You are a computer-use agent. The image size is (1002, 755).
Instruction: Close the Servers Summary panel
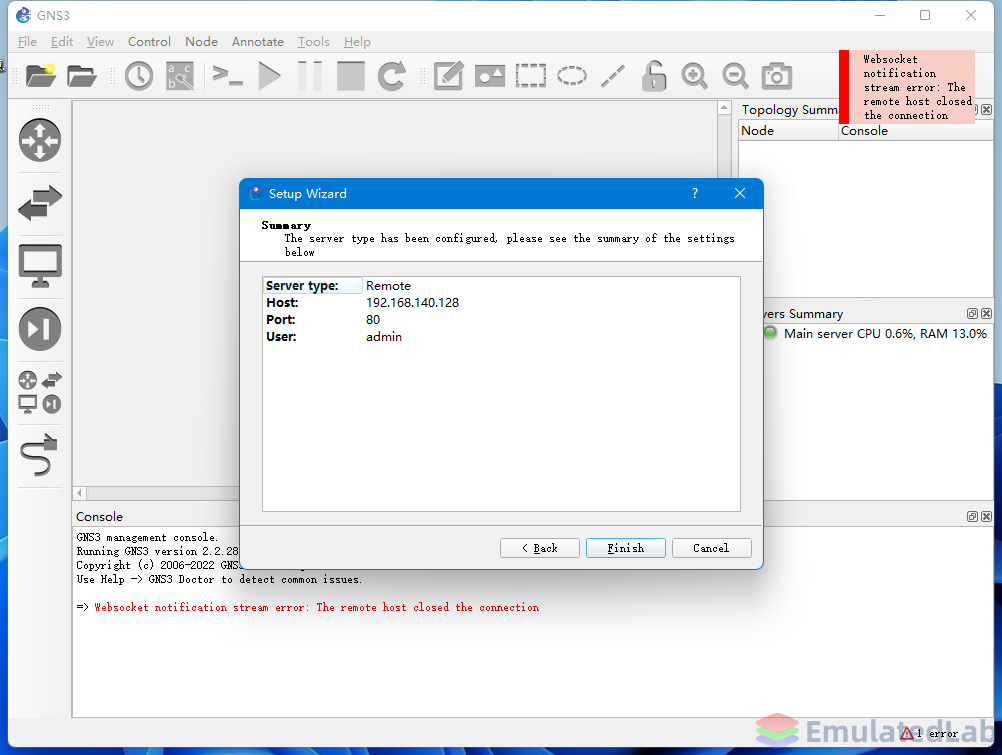click(987, 313)
